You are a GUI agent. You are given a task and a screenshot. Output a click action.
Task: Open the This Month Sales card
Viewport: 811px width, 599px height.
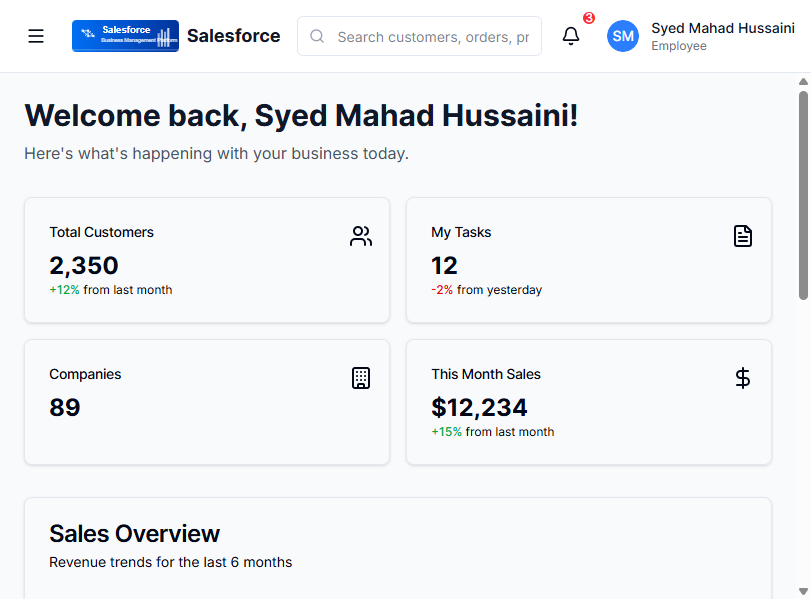pos(589,402)
